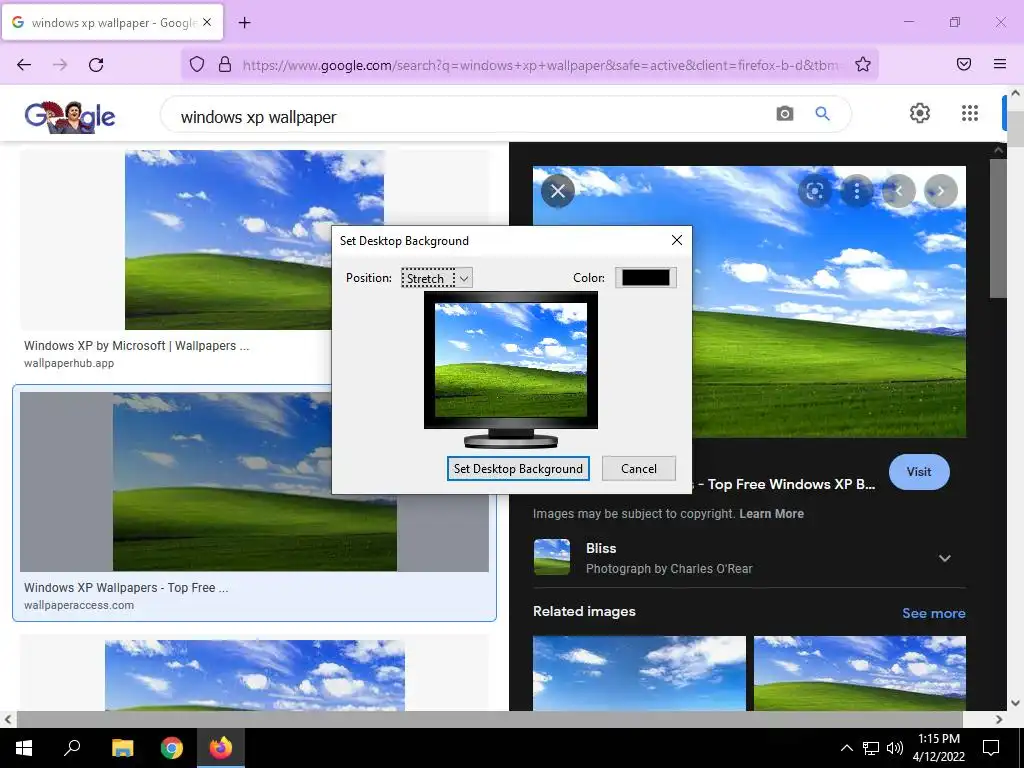Bookmark this page with the star icon
Screen dimensions: 1024x768
(863, 64)
